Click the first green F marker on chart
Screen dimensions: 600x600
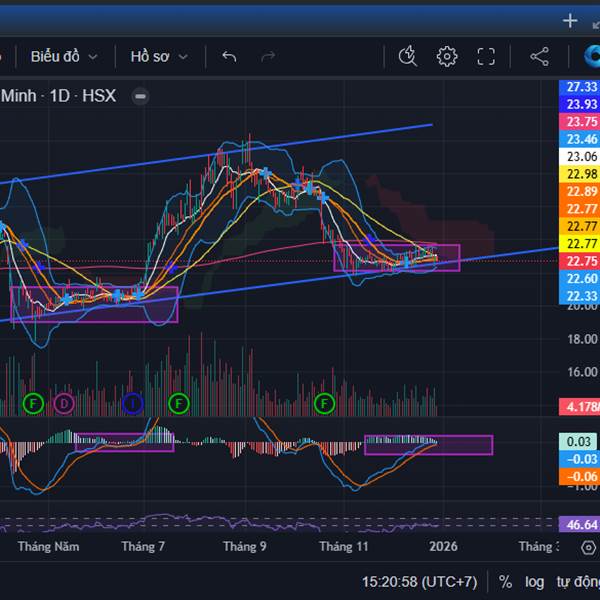coord(33,403)
